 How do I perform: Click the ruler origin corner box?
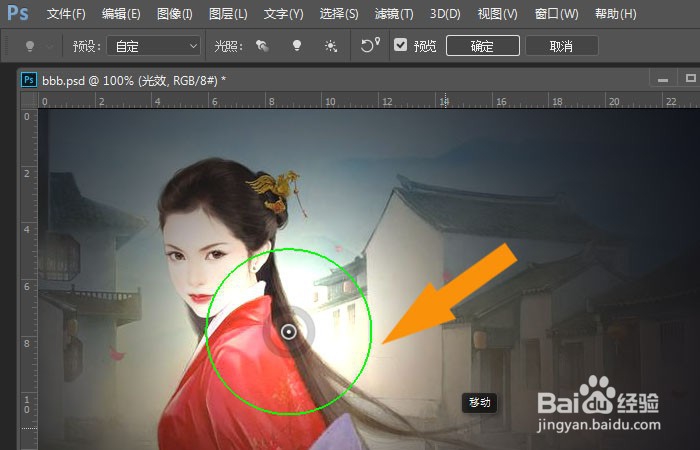click(29, 101)
